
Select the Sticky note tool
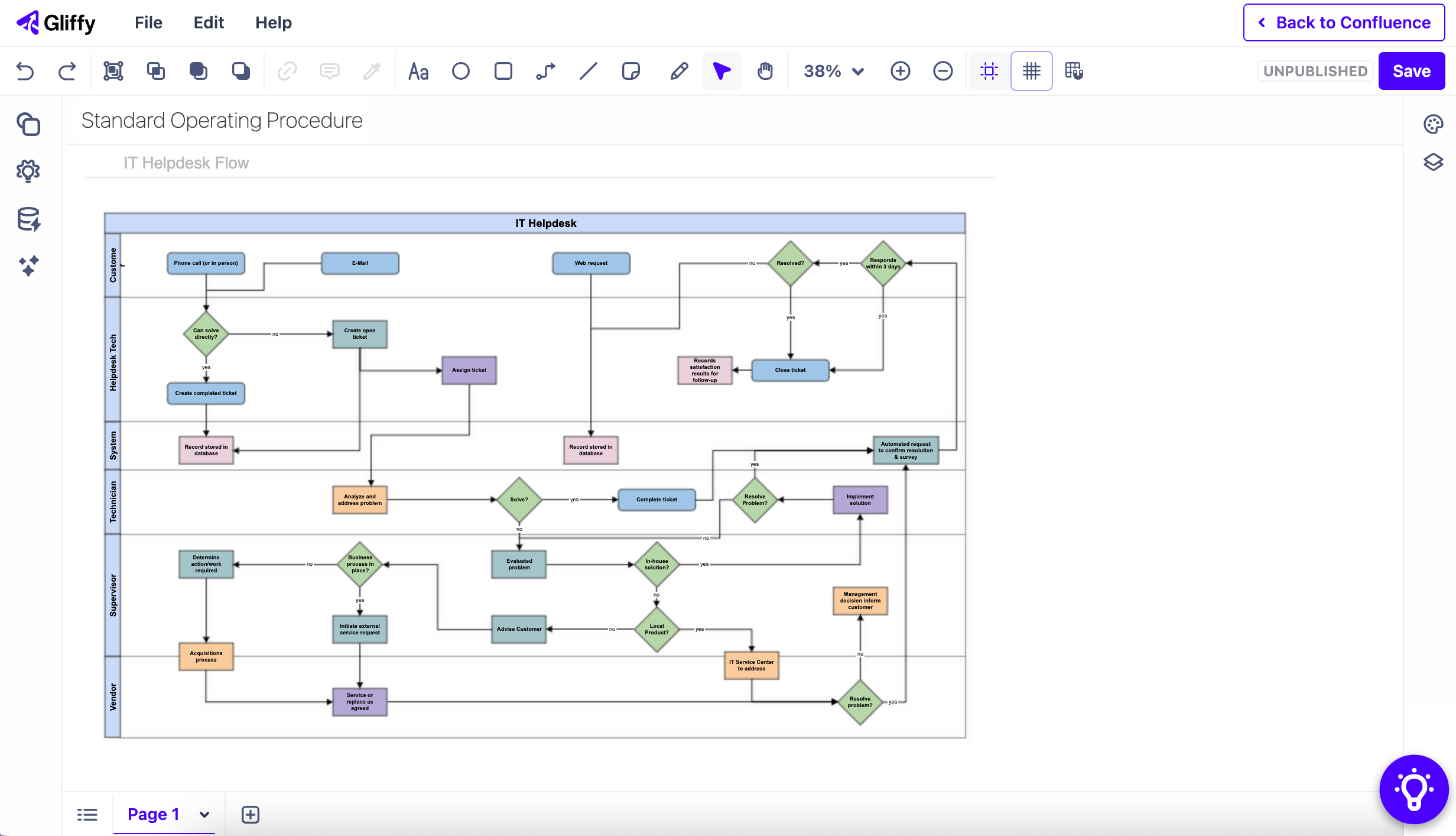[x=631, y=72]
